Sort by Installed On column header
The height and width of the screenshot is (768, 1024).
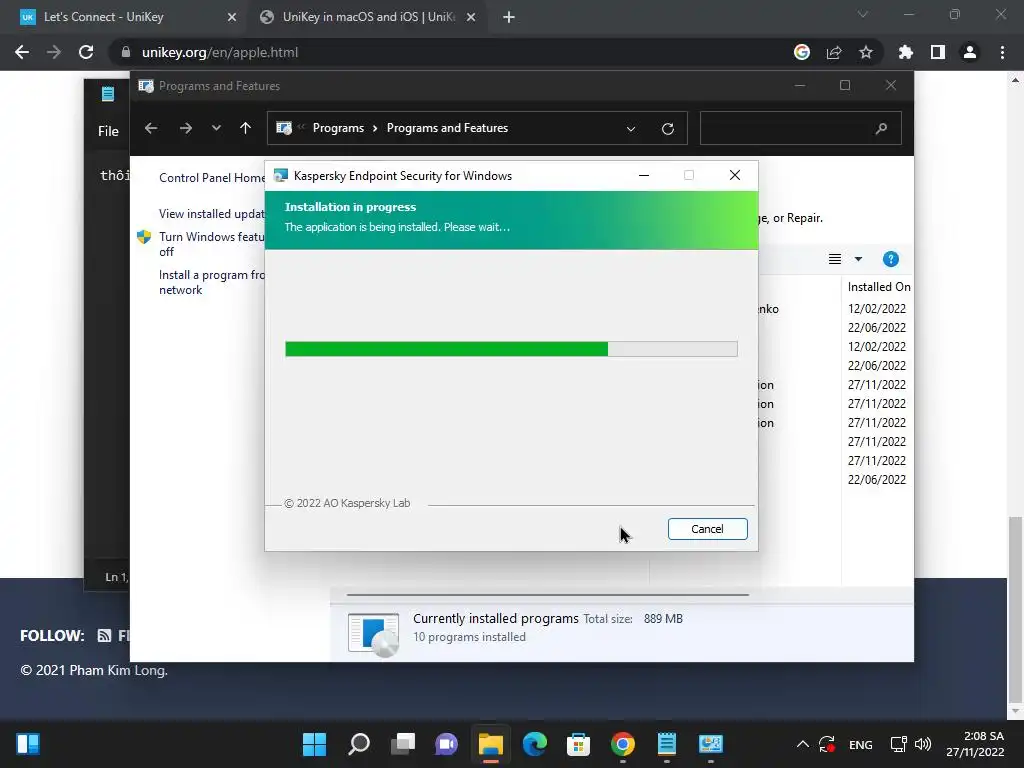(x=878, y=287)
